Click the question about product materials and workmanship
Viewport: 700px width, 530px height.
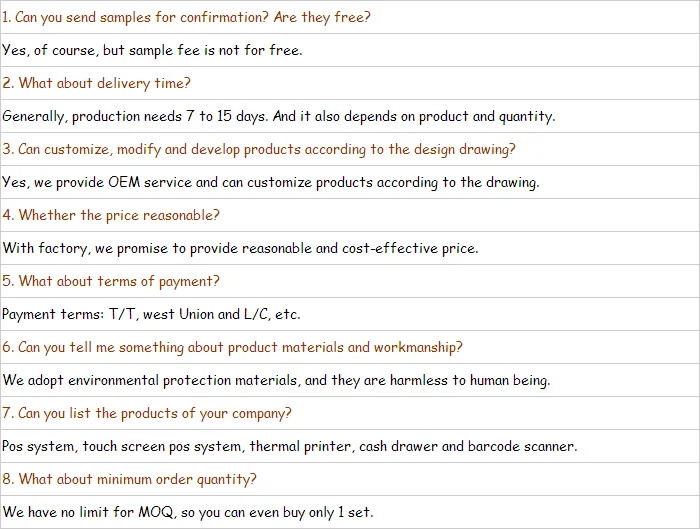[232, 348]
